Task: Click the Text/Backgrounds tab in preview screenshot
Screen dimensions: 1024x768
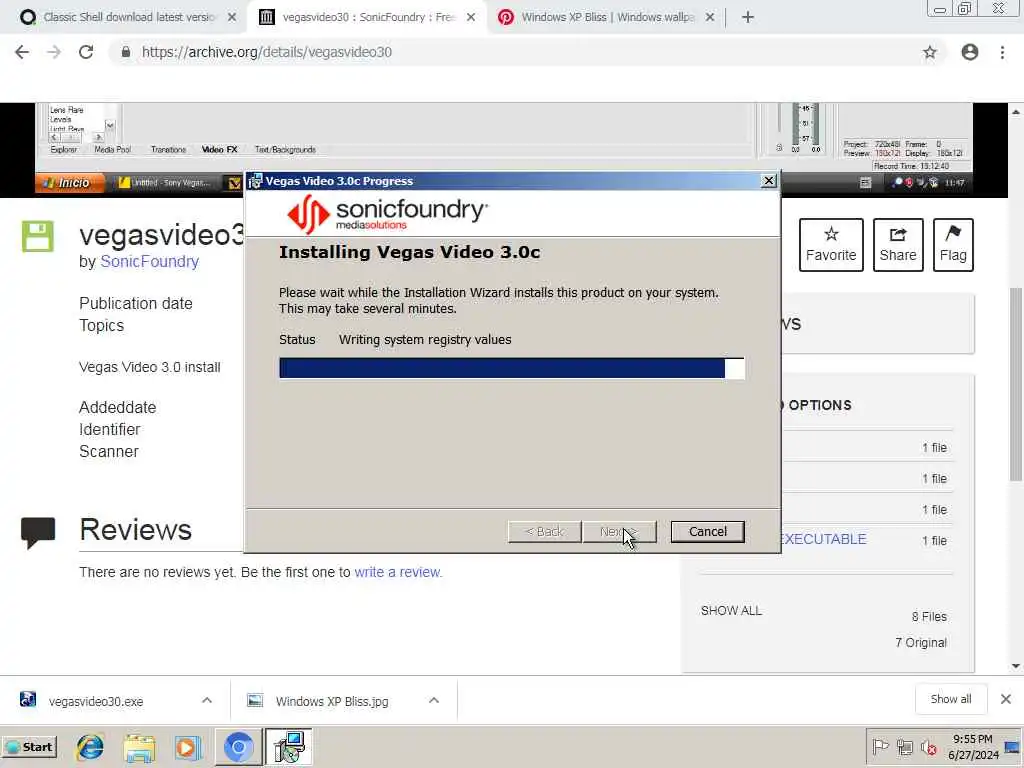Action: click(285, 150)
